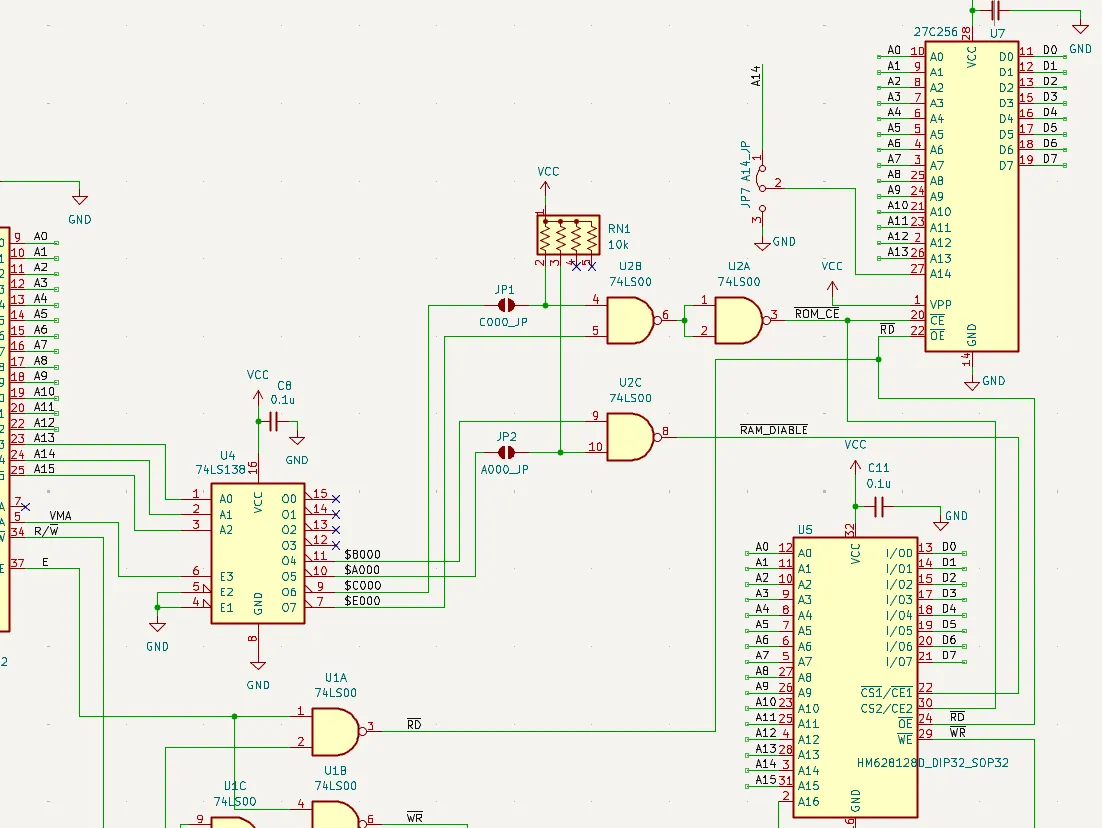Select the JP7 A14_JP three-pin jumper
The height and width of the screenshot is (828, 1102).
tap(762, 188)
